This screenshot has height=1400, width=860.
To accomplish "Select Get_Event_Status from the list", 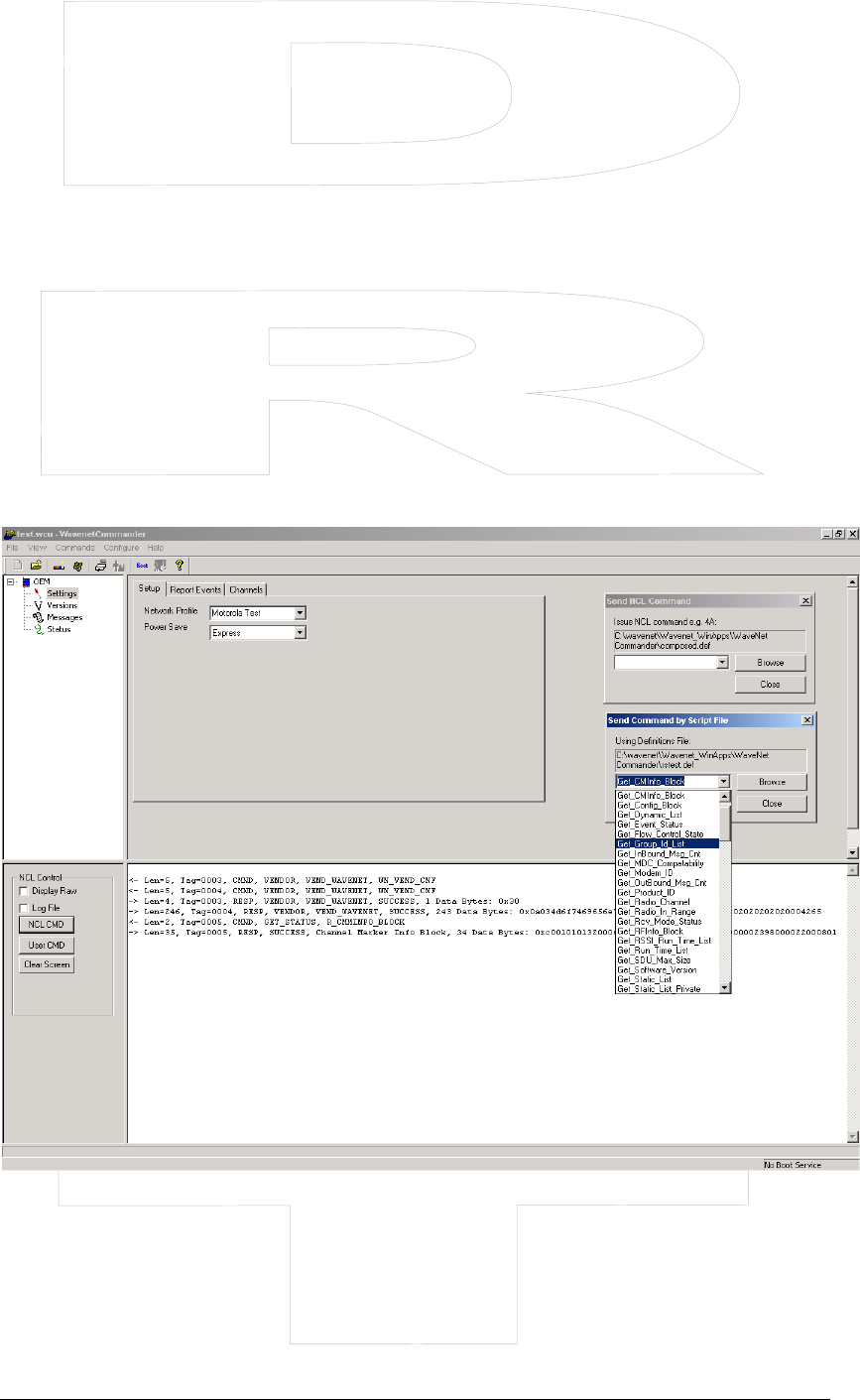I will click(667, 825).
